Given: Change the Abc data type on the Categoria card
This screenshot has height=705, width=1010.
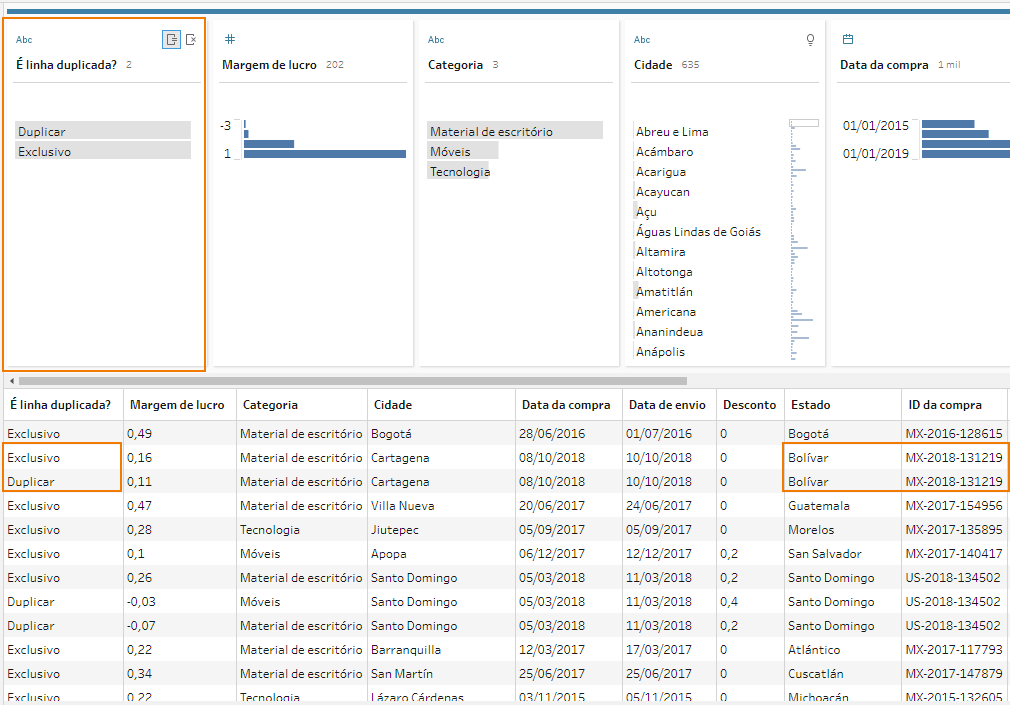Looking at the screenshot, I should pyautogui.click(x=436, y=40).
